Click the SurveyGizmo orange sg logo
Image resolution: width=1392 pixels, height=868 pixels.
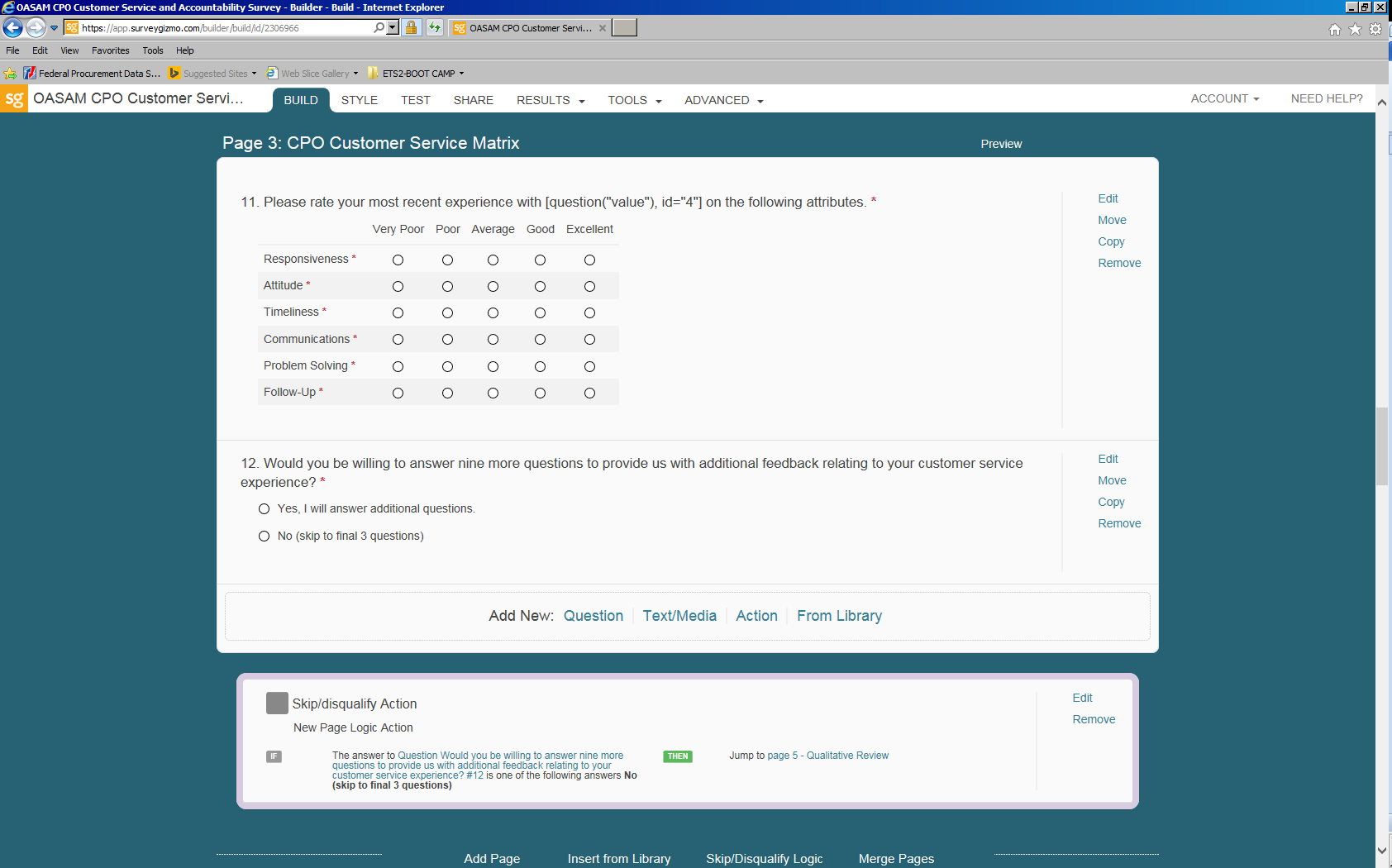coord(14,99)
